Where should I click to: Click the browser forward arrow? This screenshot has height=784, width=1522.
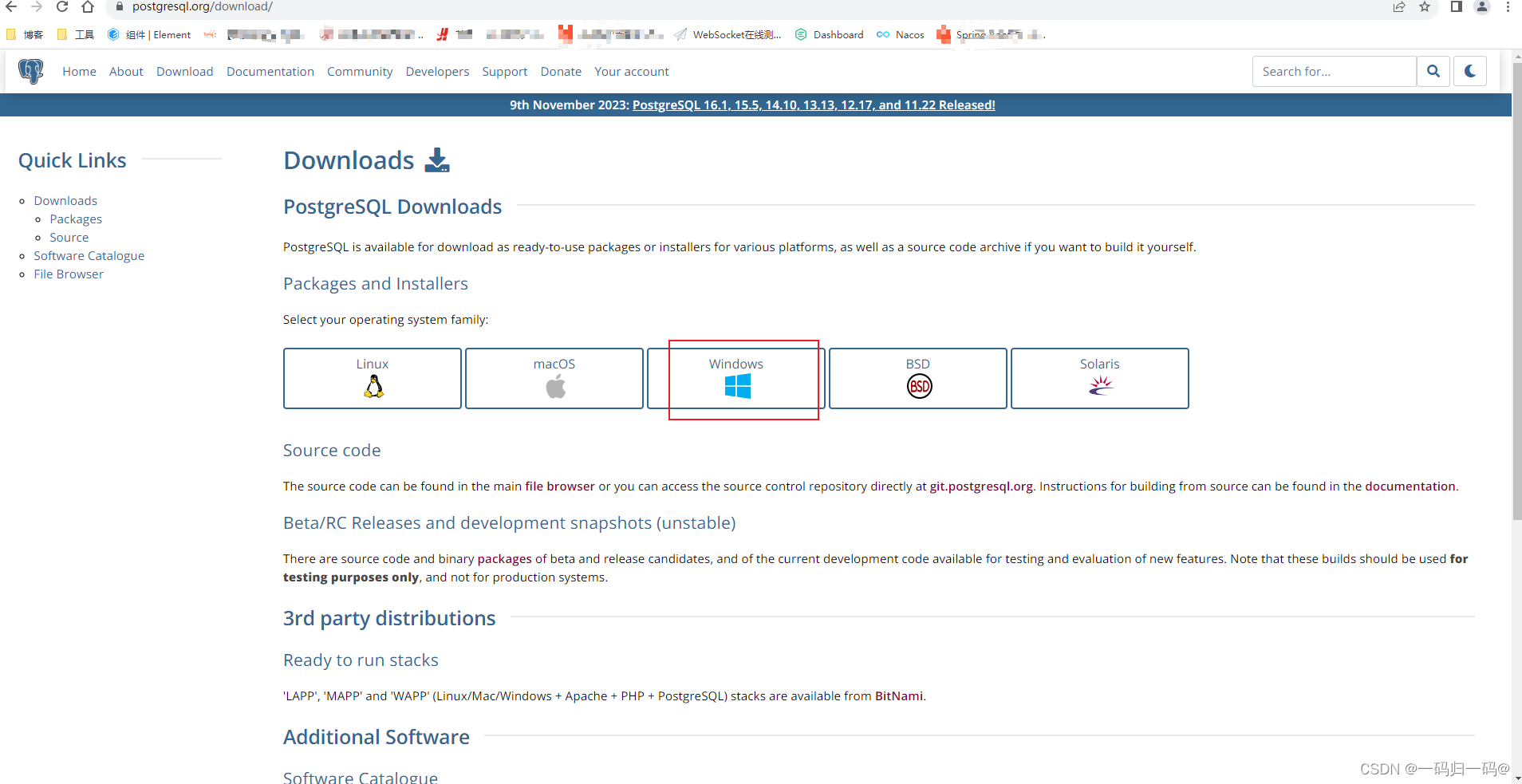(x=37, y=6)
